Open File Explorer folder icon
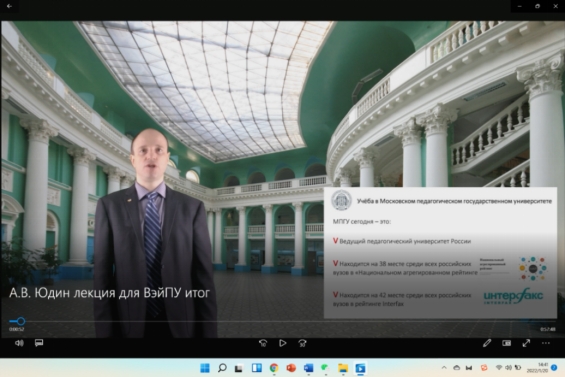 (343, 368)
